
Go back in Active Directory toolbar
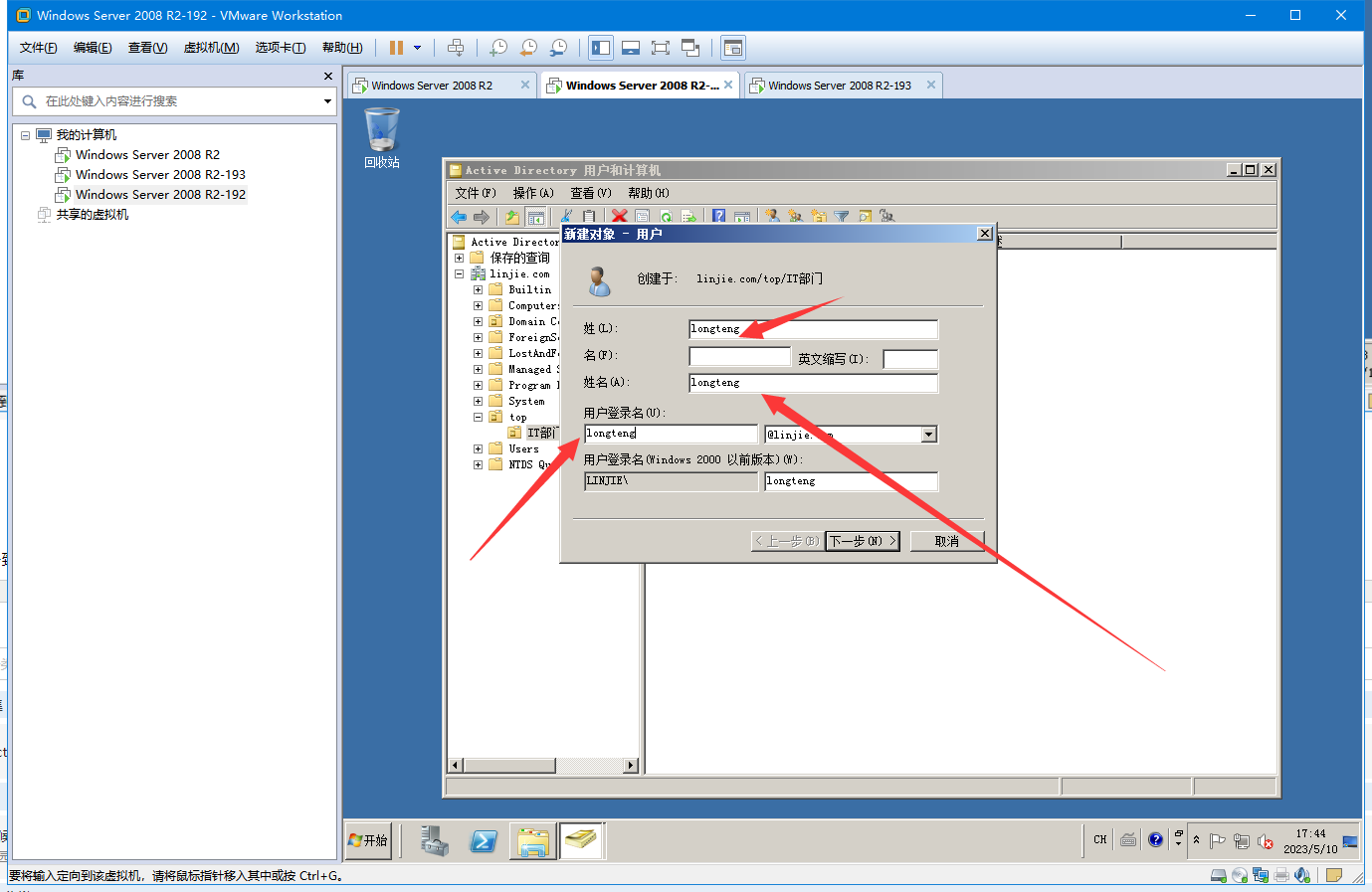(459, 216)
